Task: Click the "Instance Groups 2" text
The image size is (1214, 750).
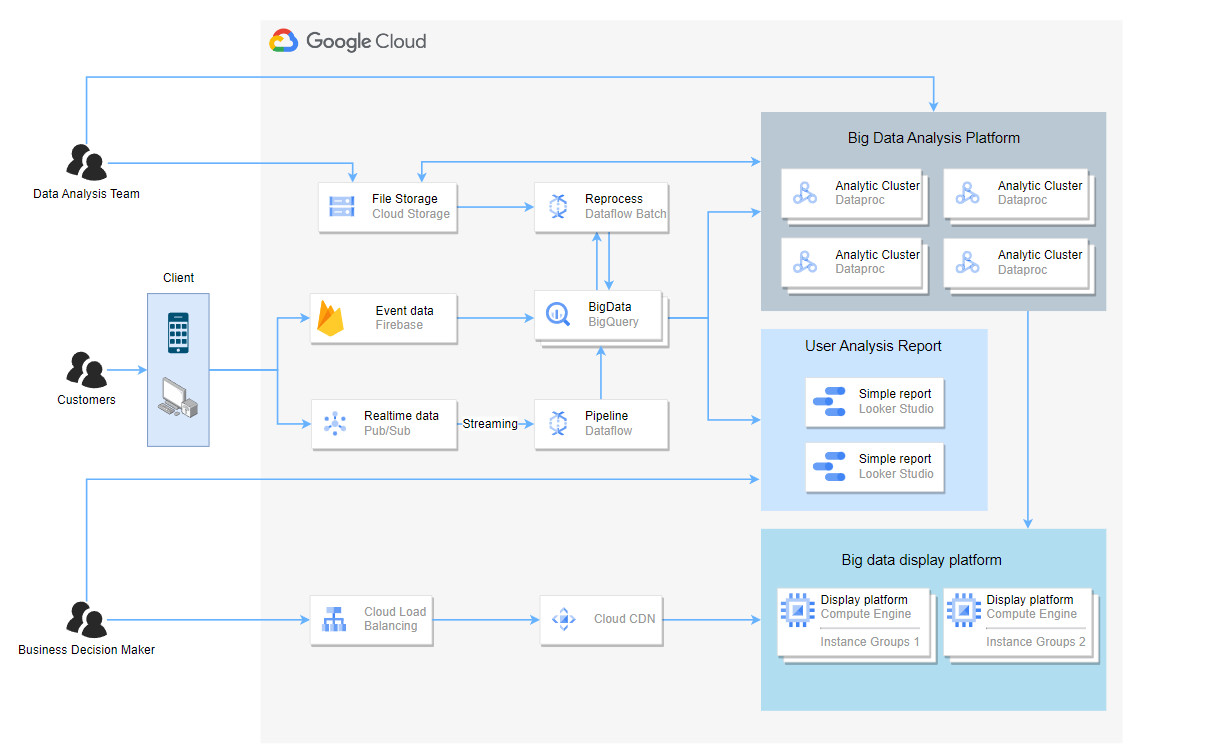Action: [1036, 642]
